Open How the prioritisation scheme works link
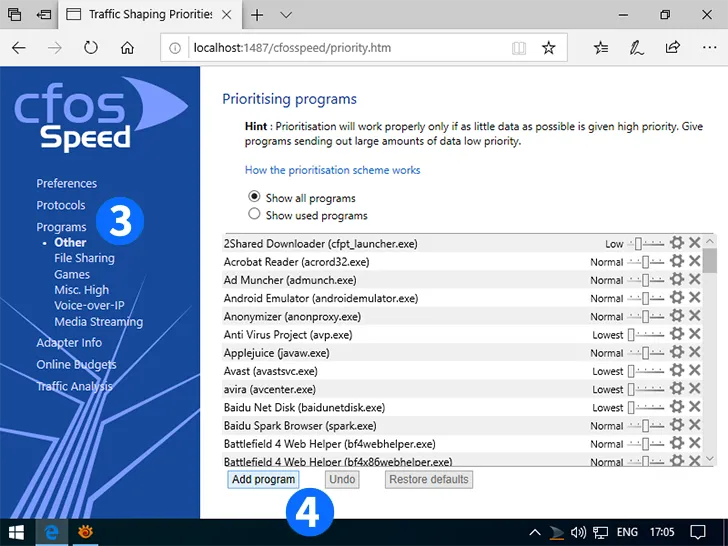Viewport: 728px width, 546px height. (x=332, y=170)
